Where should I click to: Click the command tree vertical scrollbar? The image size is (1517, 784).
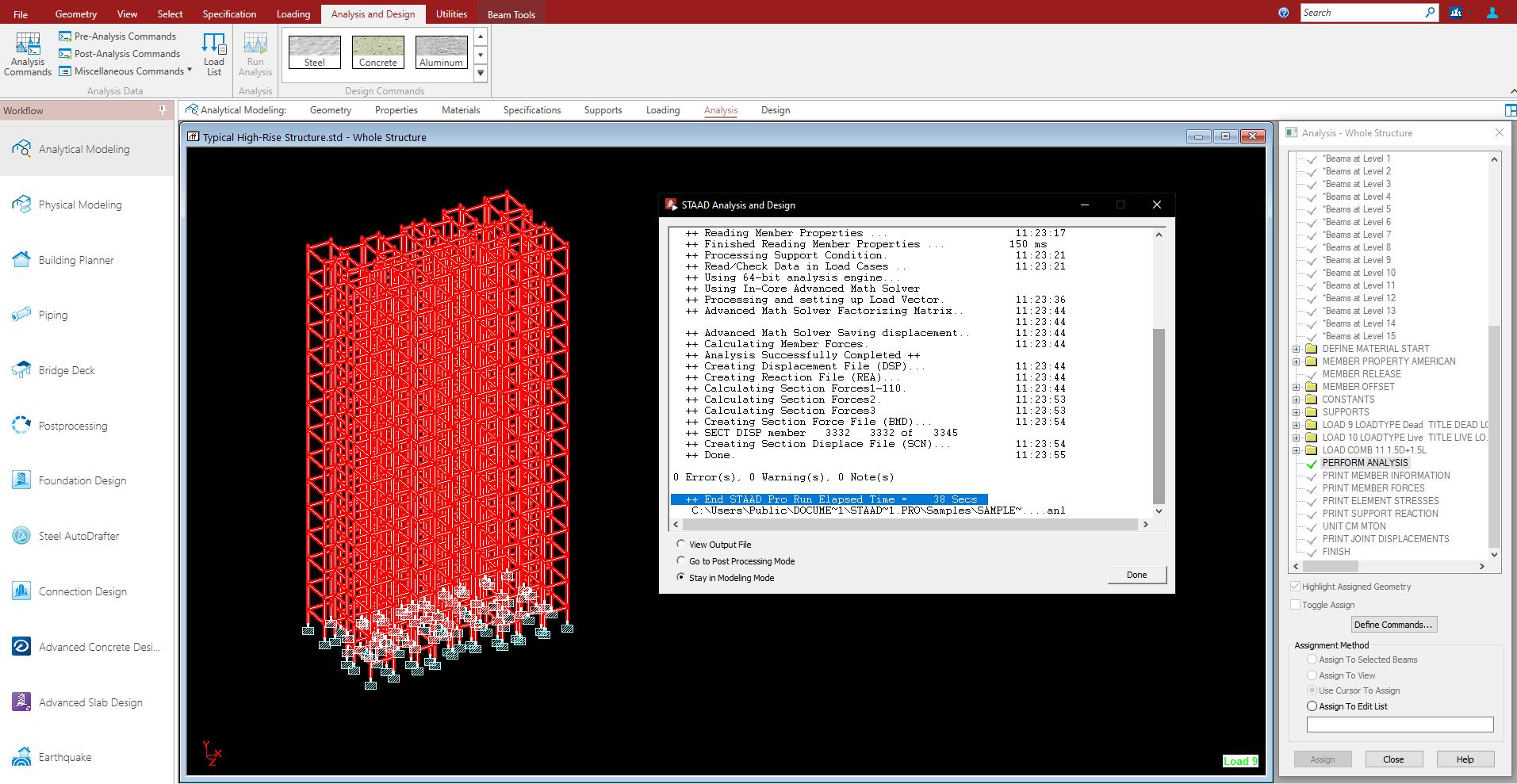[x=1494, y=437]
